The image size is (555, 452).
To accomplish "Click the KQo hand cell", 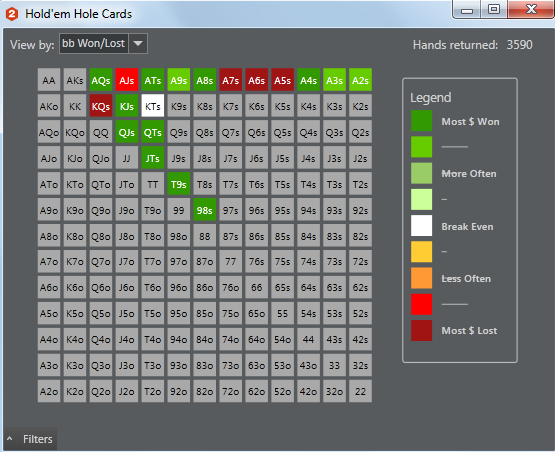I will [75, 132].
